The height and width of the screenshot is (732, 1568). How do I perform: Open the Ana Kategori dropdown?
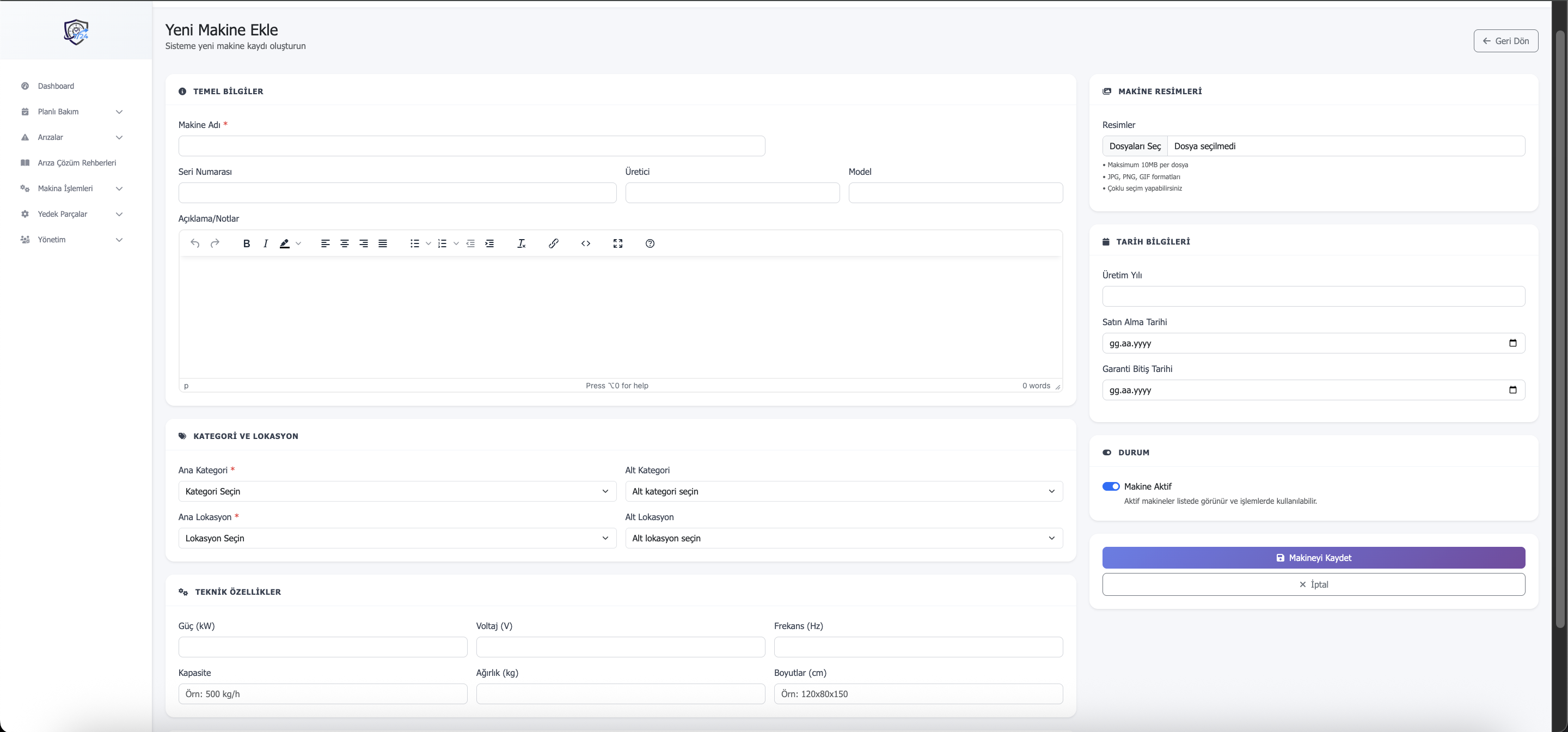397,491
